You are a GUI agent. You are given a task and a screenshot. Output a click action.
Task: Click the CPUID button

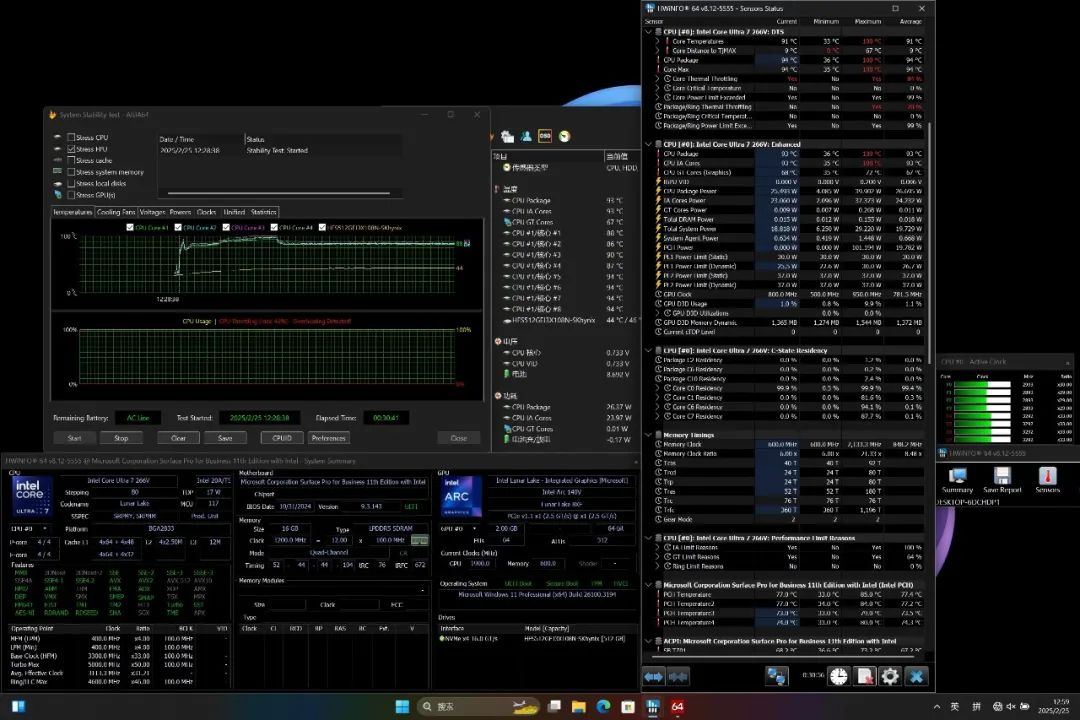pyautogui.click(x=282, y=438)
